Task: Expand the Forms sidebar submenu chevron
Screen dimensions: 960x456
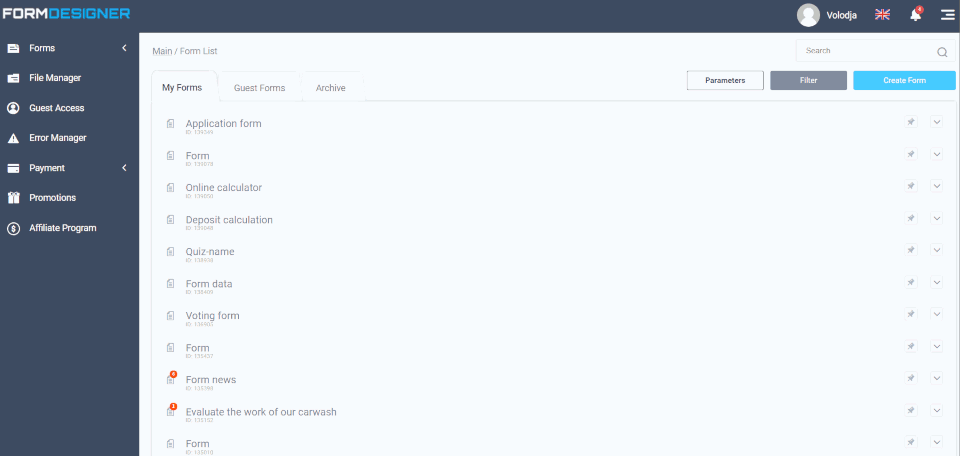Action: tap(124, 48)
